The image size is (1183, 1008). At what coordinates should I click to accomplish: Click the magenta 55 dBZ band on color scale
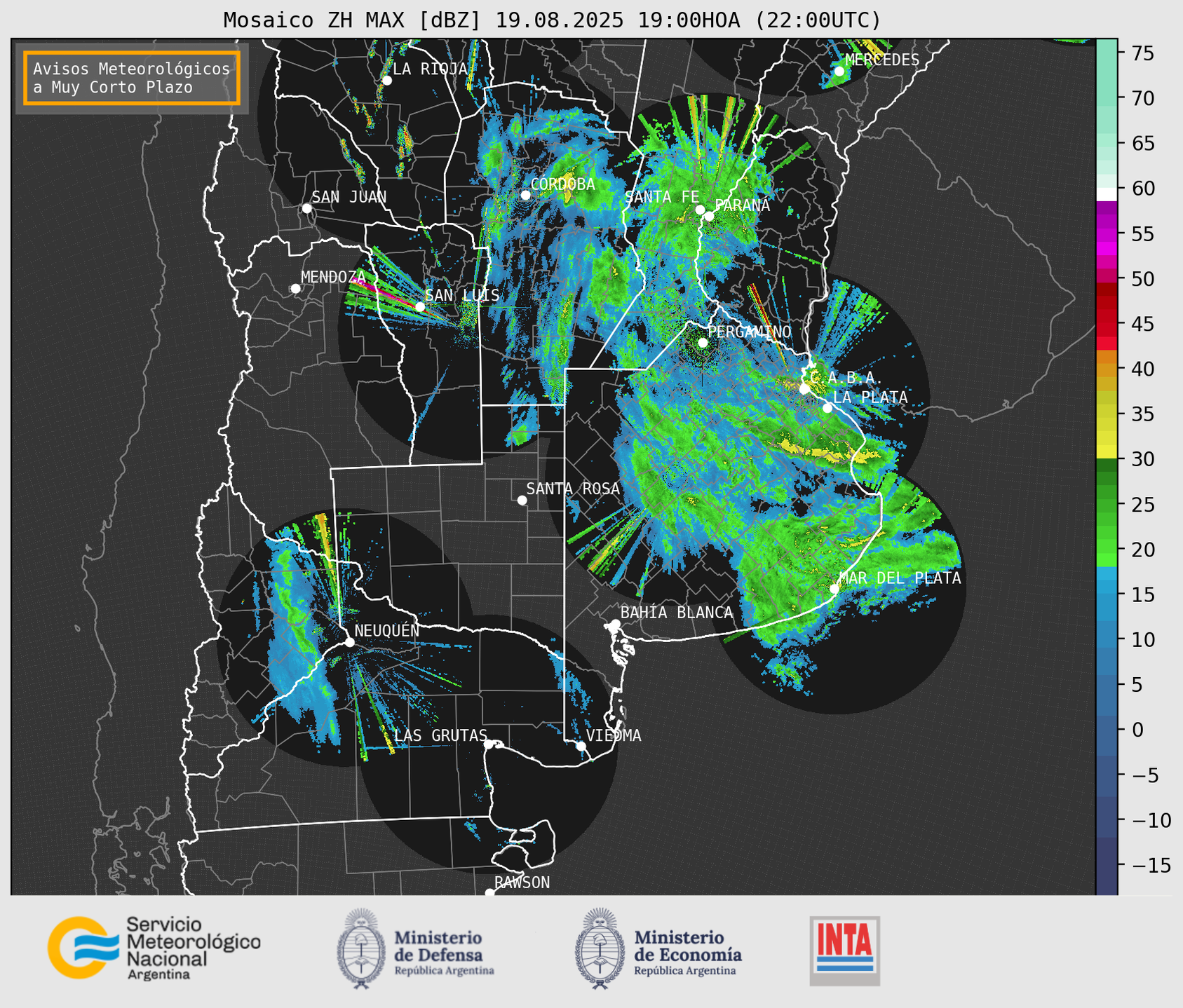tap(1107, 233)
